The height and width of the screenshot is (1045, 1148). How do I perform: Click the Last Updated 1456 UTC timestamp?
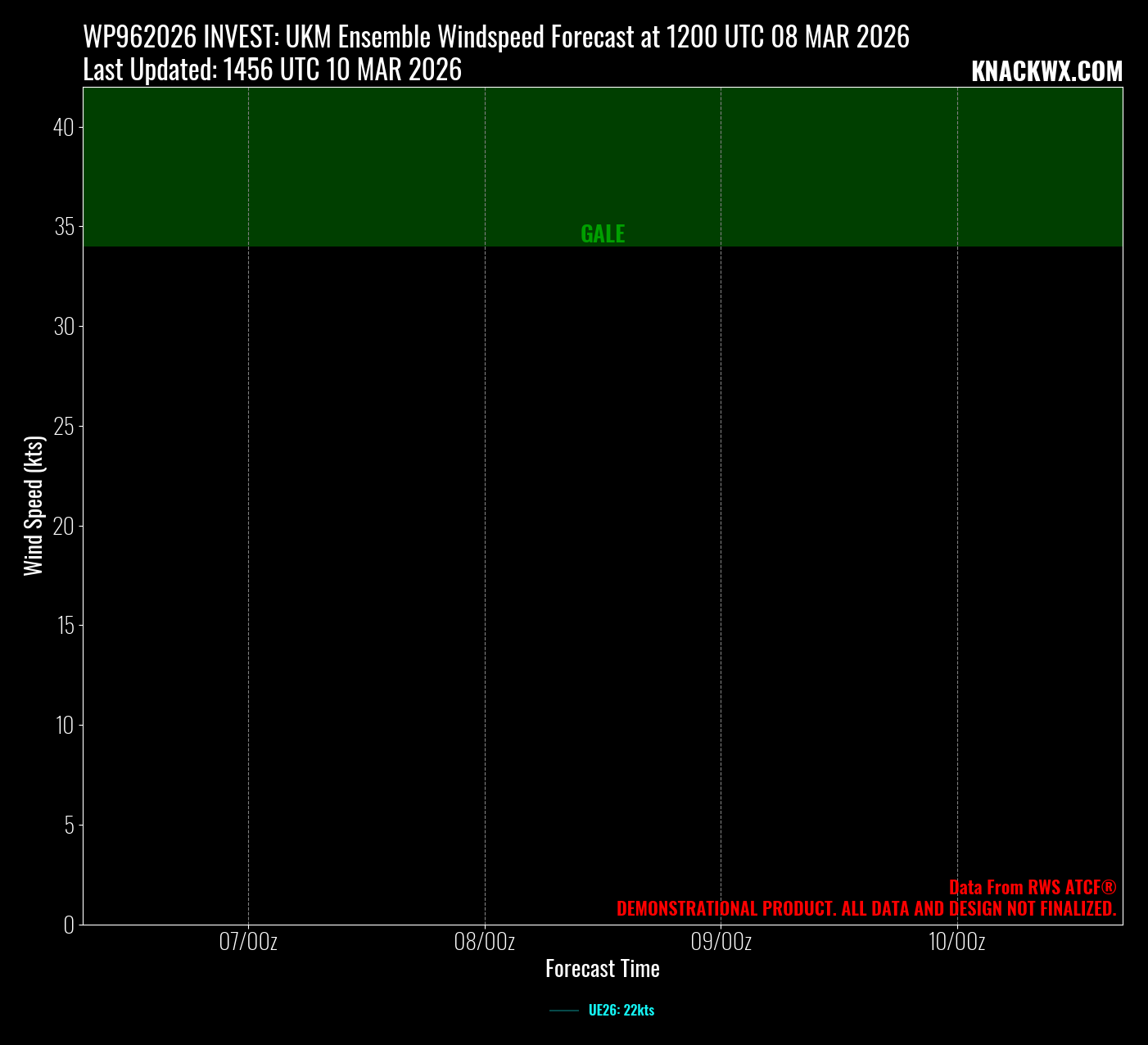[x=273, y=70]
